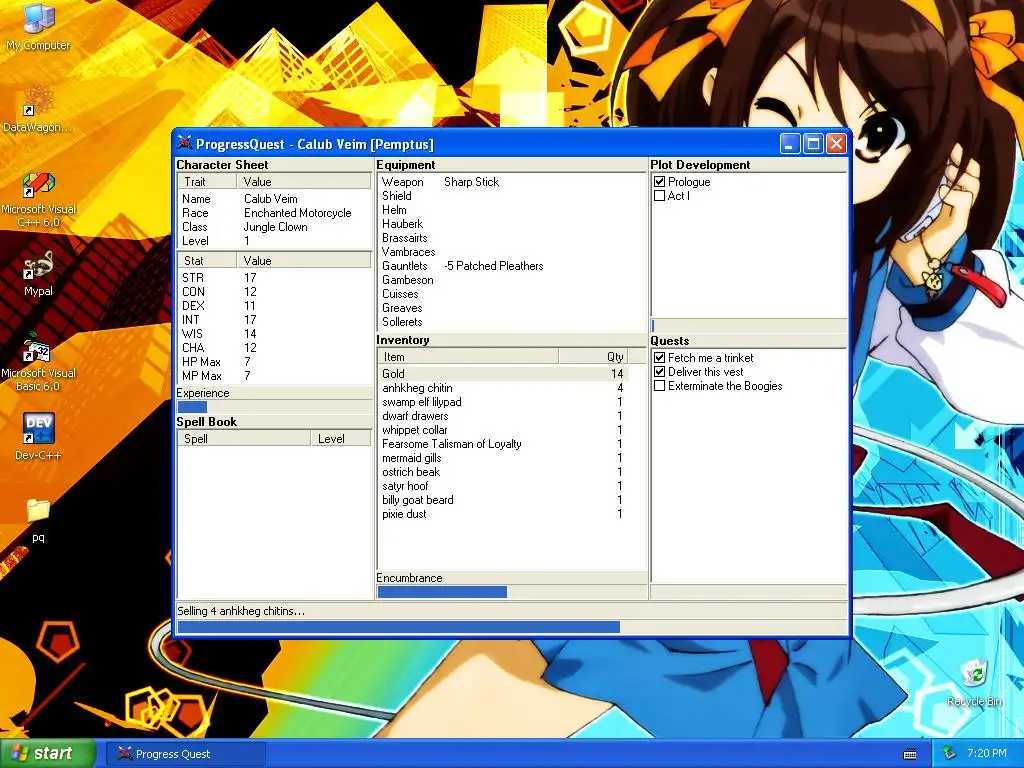Click the Spell column header
Image resolution: width=1024 pixels, height=768 pixels.
tap(244, 439)
